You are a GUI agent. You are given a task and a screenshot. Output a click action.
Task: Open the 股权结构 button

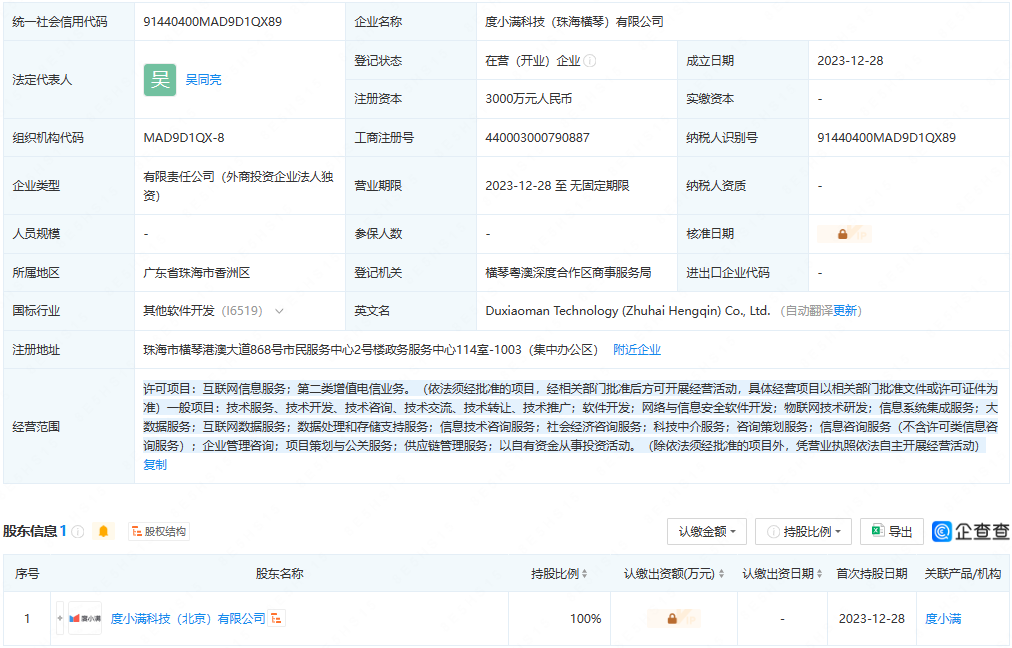159,531
